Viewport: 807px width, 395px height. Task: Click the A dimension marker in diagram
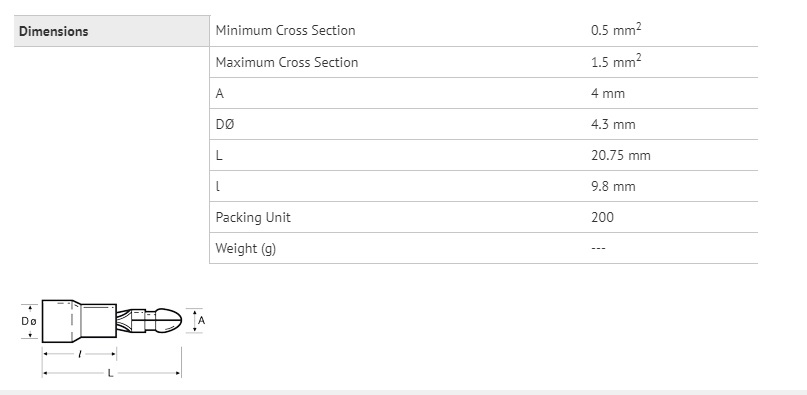(201, 320)
